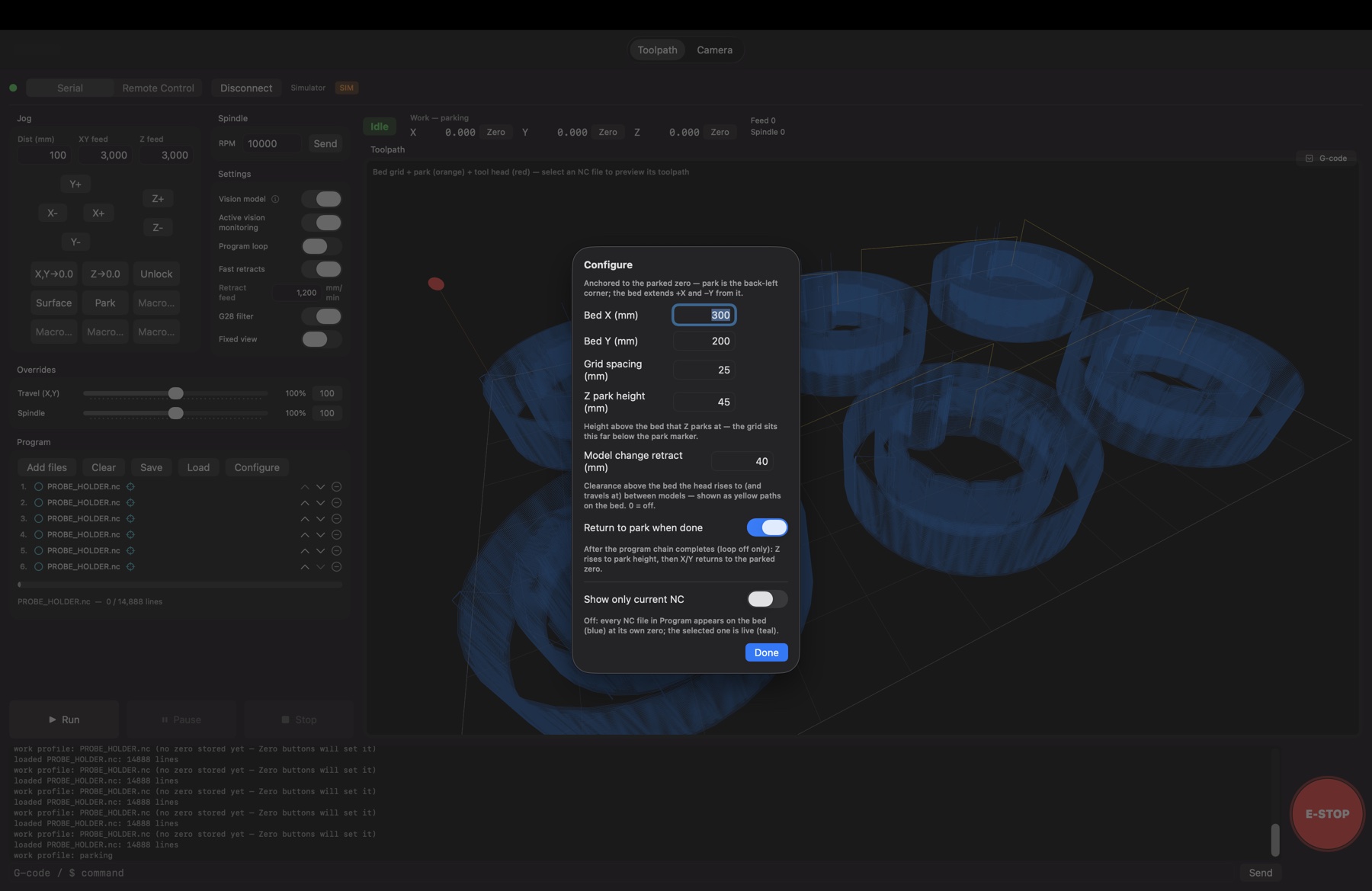
Task: Move program entry 3 down with its chevron
Action: pyautogui.click(x=320, y=518)
